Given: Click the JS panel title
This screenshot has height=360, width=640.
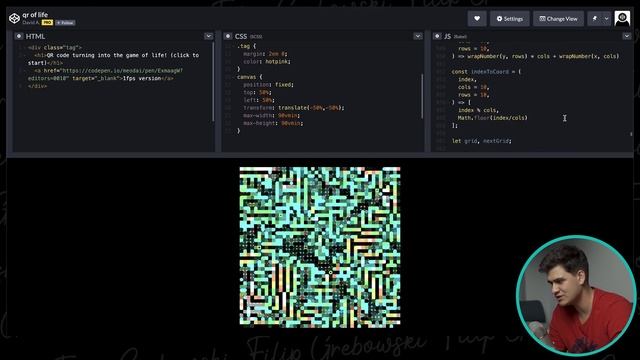Looking at the screenshot, I should (447, 36).
